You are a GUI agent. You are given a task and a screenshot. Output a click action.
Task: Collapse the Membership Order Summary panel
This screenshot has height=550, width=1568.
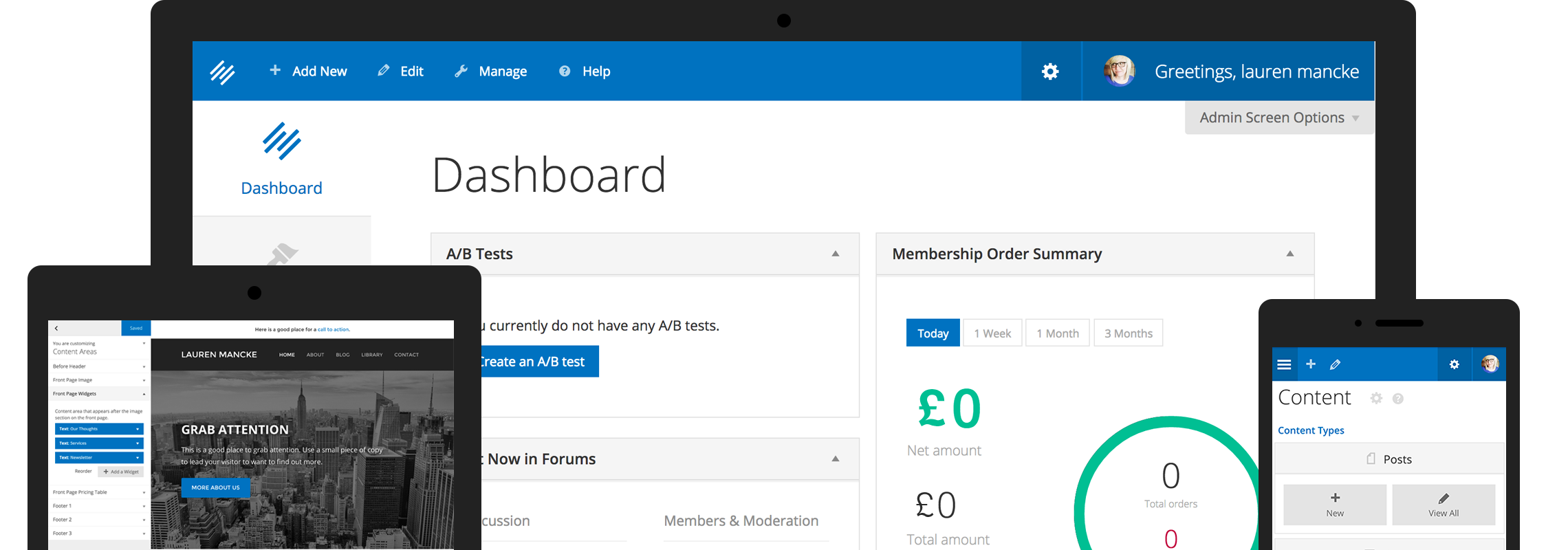coord(1290,254)
